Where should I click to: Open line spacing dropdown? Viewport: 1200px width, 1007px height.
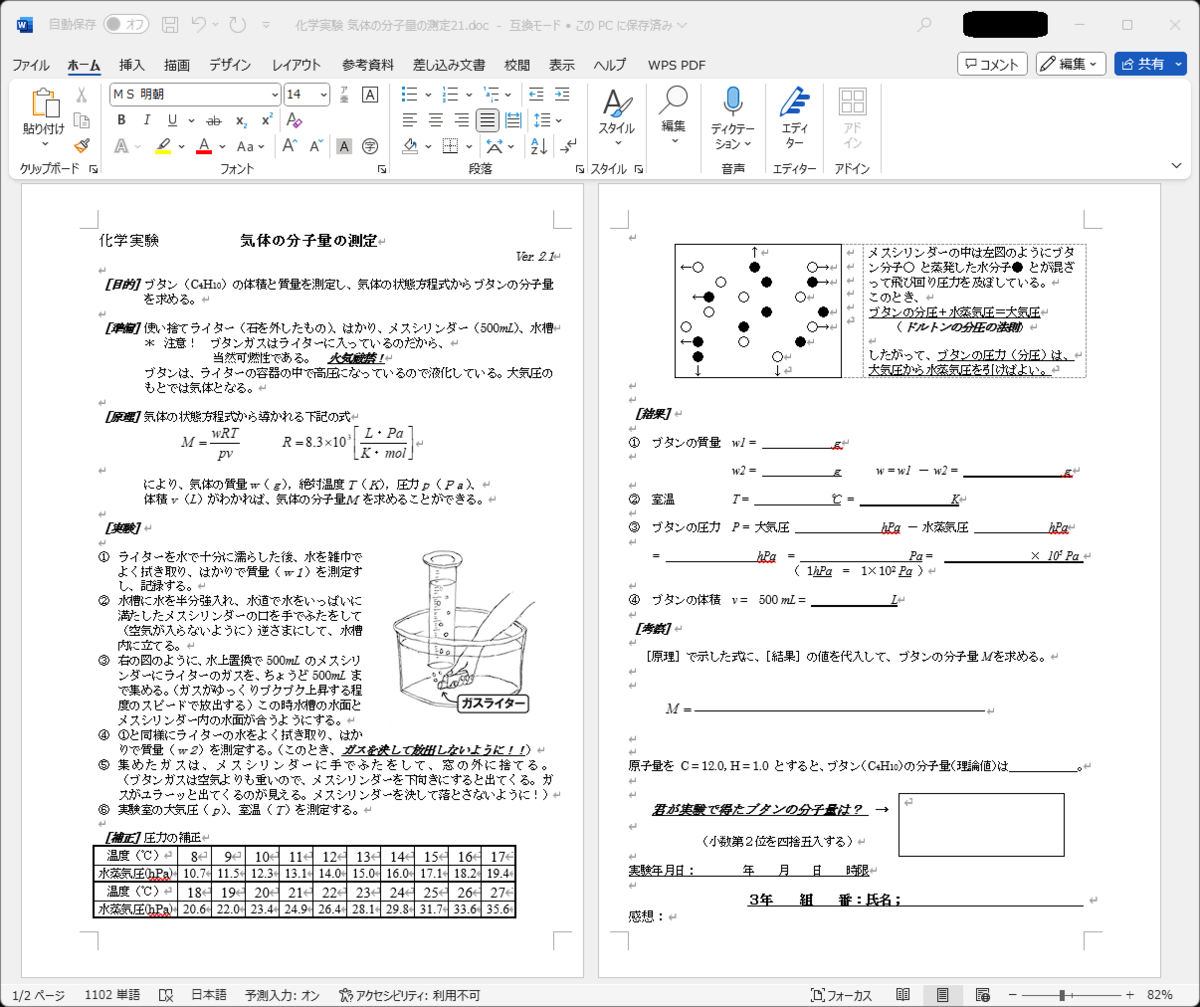point(557,120)
